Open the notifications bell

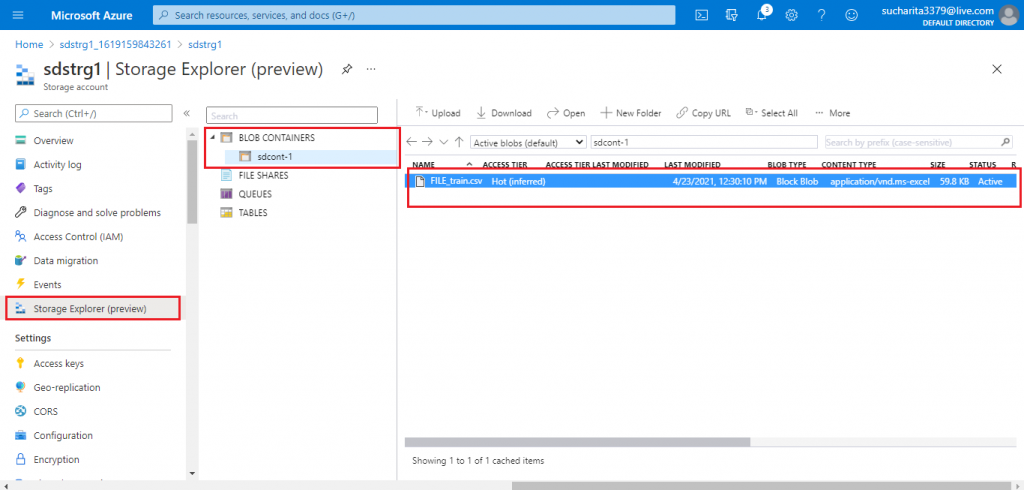762,15
